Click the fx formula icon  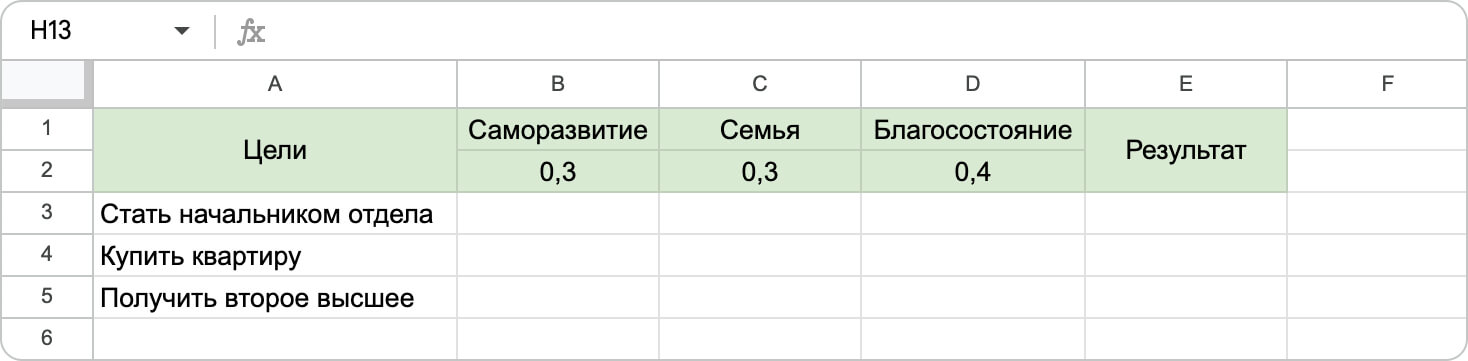pyautogui.click(x=250, y=32)
